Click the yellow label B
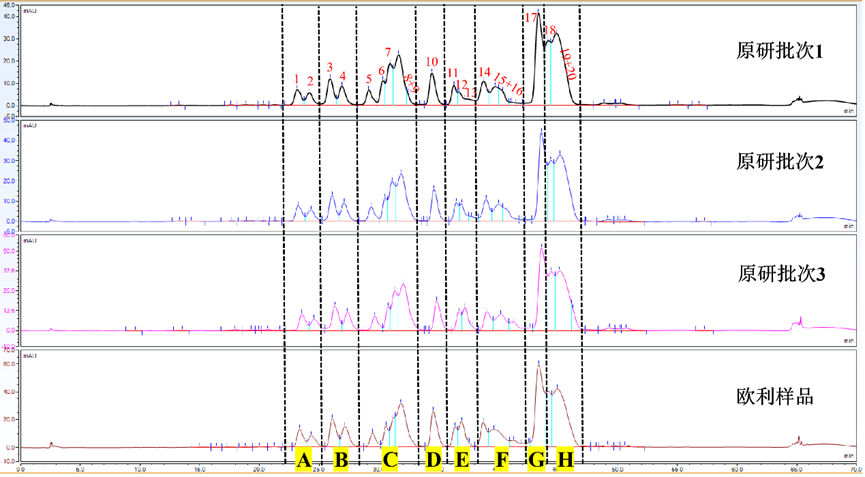Screen dimensions: 865x477 pos(341,459)
